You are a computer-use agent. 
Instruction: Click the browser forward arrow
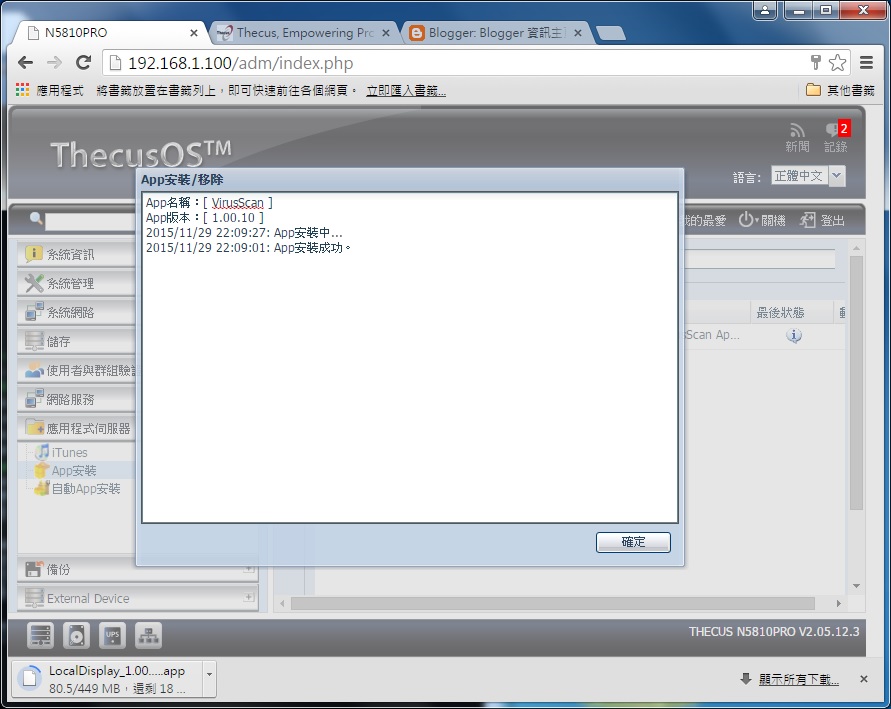pos(54,62)
